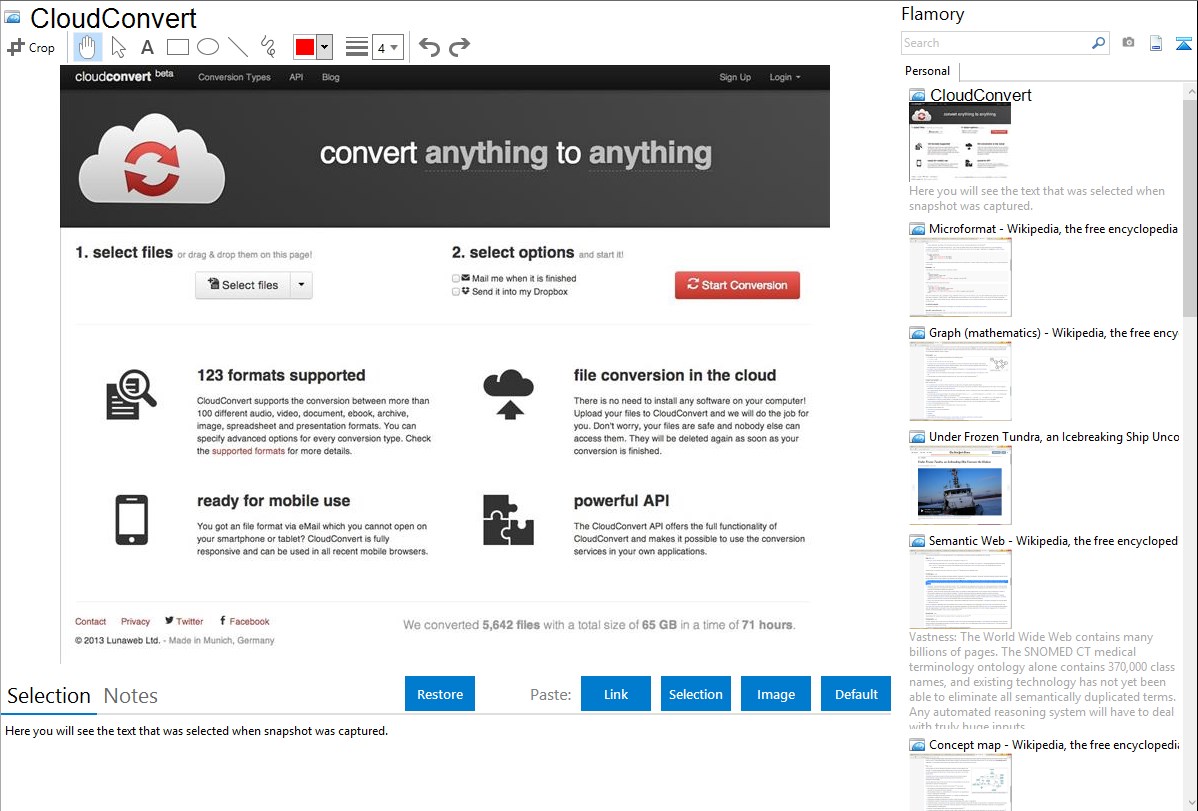Open the Under Frozen Tundra ship thumbnail
This screenshot has height=811, width=1198.
960,485
